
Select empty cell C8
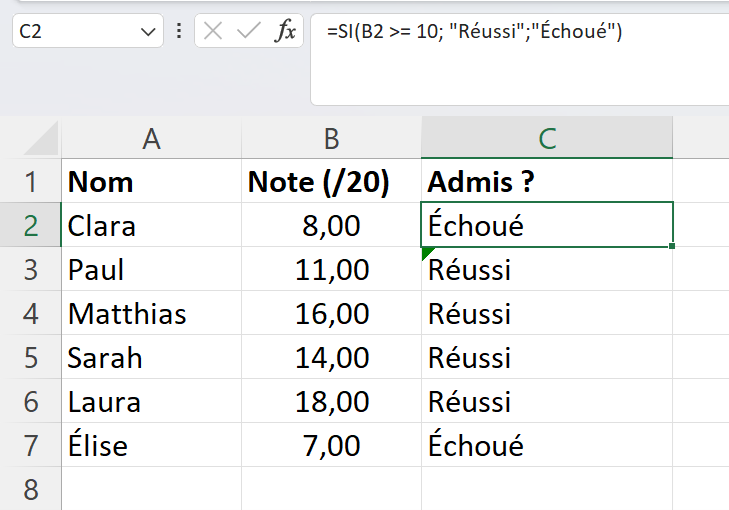point(547,489)
